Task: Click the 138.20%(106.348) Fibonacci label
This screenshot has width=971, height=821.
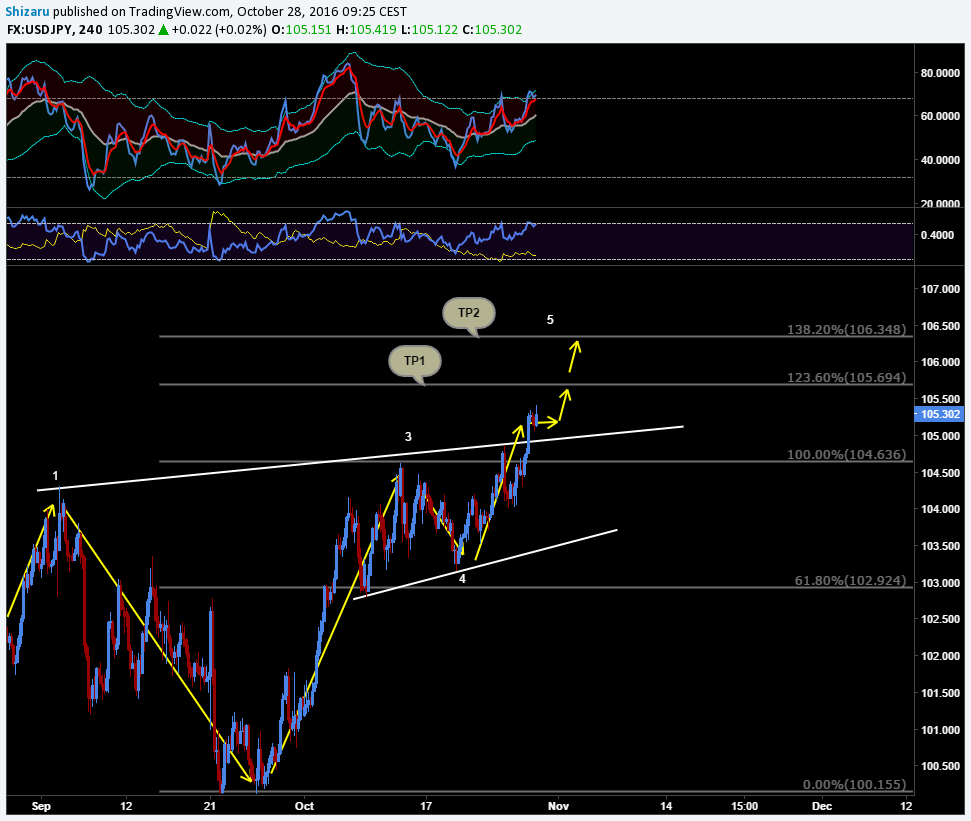Action: [x=846, y=329]
